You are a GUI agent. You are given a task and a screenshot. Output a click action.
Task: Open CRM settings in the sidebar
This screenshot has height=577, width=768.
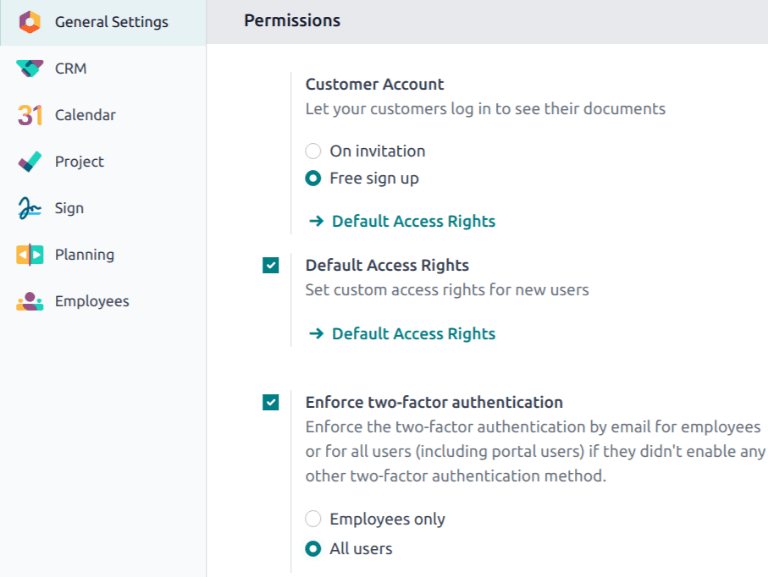[x=71, y=68]
